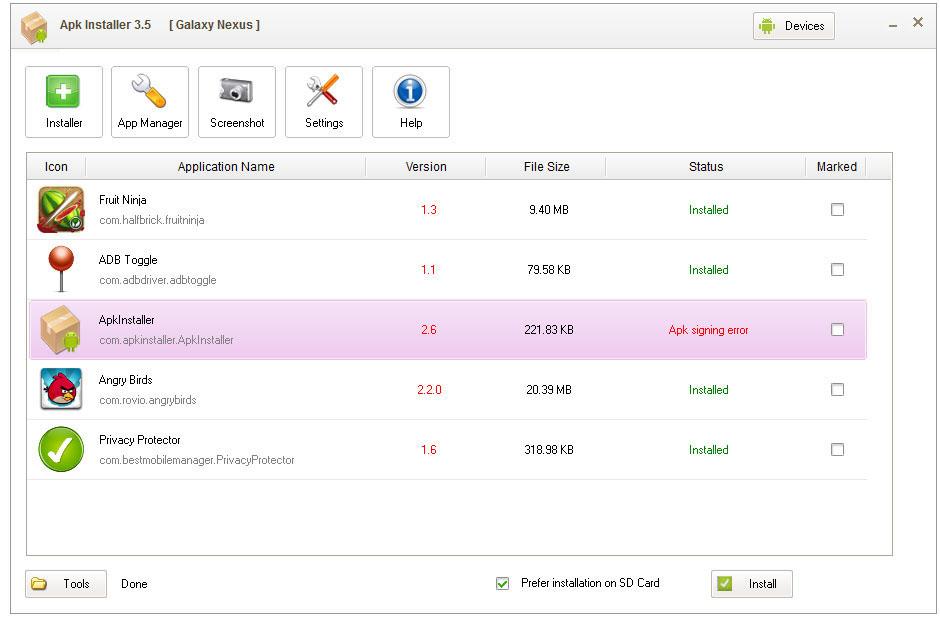
Task: Select the ADB Toggle row
Action: coord(300,269)
